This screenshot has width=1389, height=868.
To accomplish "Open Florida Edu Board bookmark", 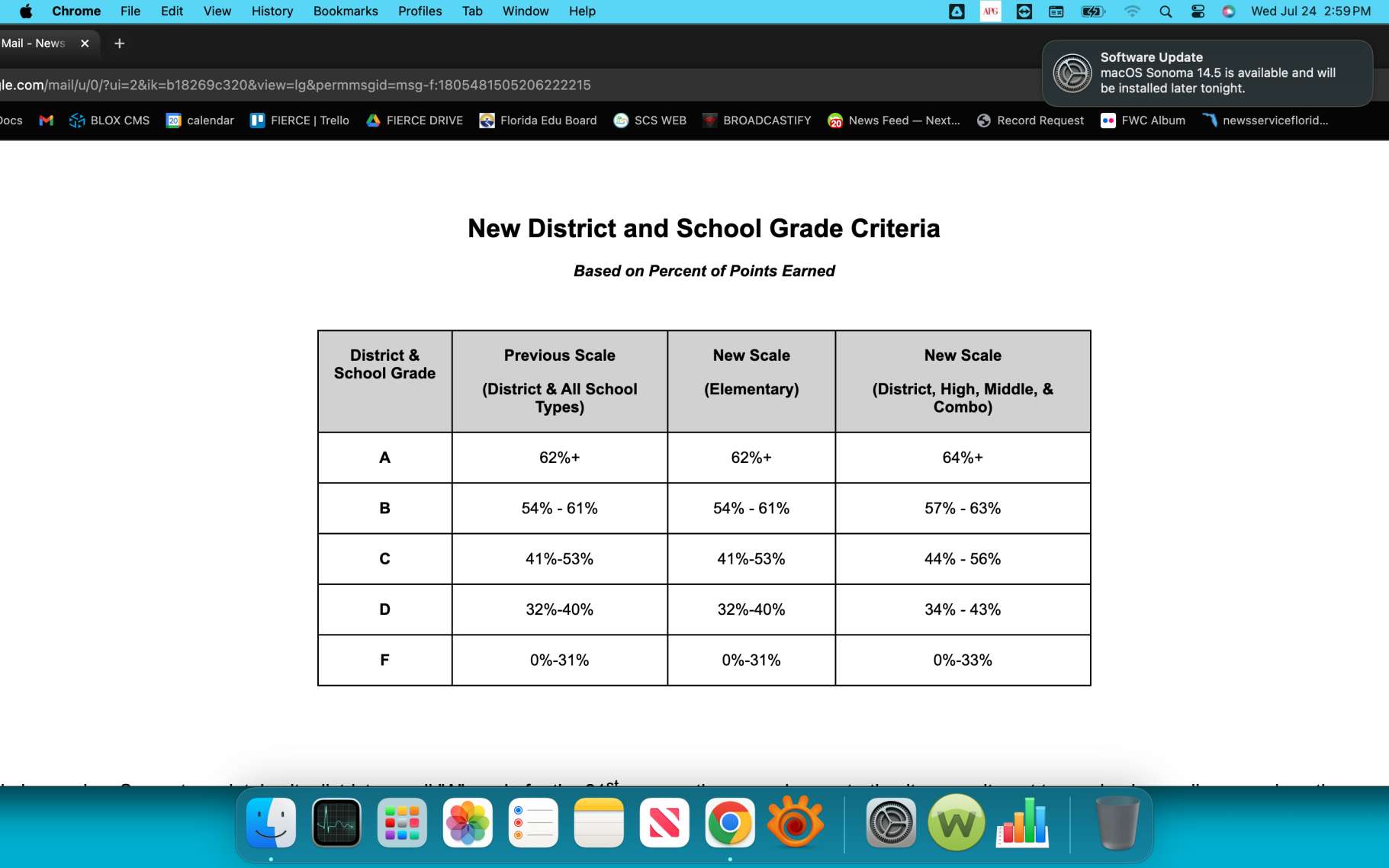I will pos(538,121).
